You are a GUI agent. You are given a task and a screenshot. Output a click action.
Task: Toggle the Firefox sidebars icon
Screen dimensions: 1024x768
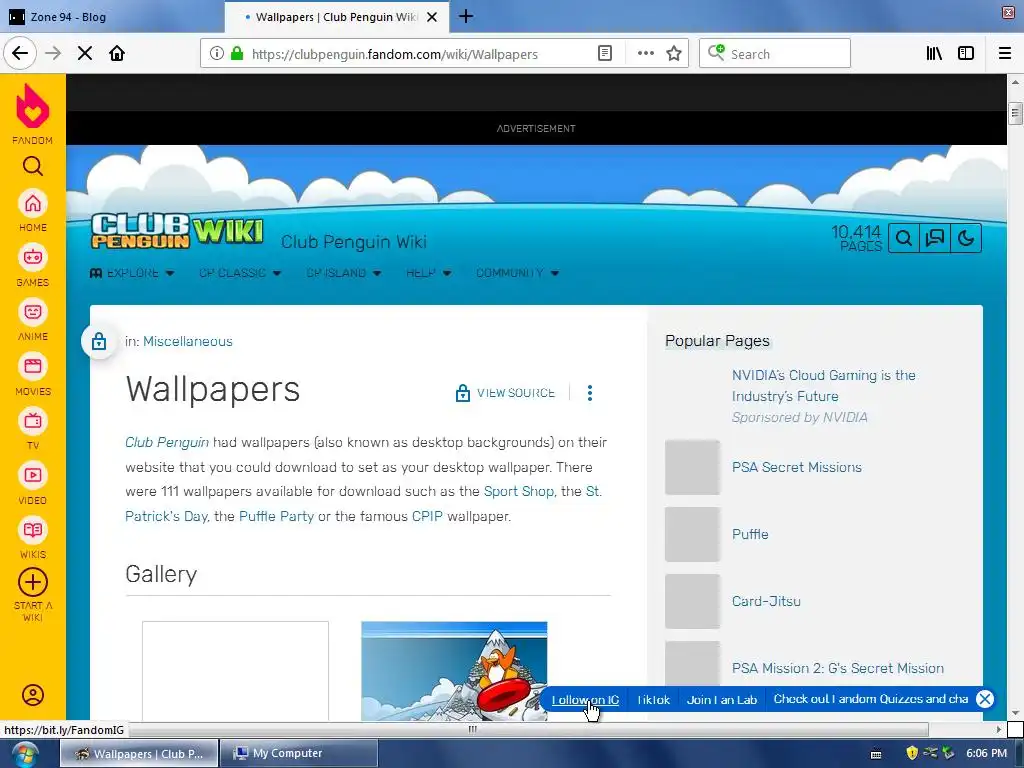966,54
